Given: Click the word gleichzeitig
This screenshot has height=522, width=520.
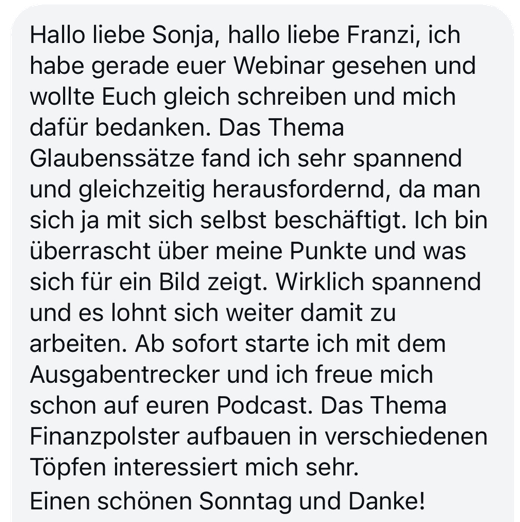Looking at the screenshot, I should (x=142, y=190).
